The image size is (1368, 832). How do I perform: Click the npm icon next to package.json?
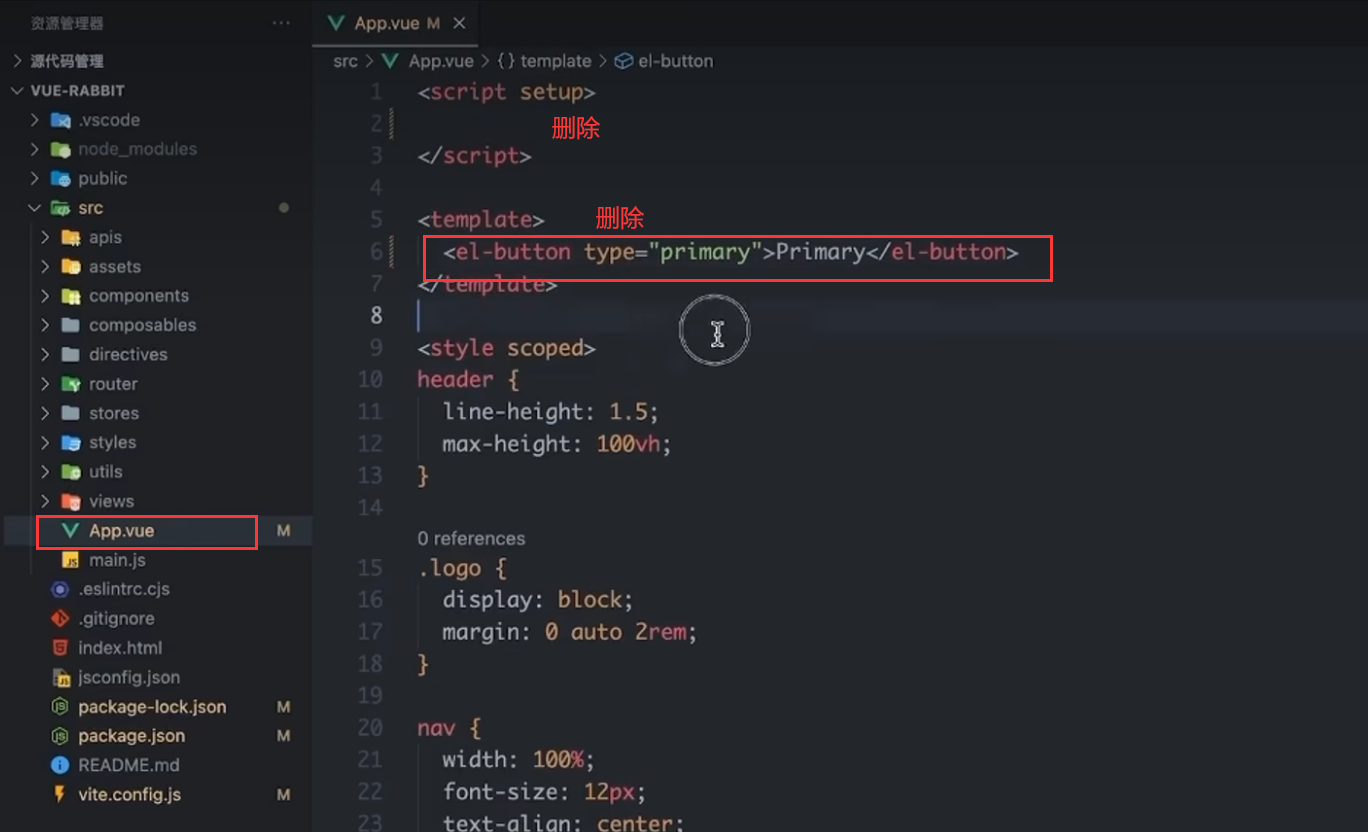coord(60,735)
